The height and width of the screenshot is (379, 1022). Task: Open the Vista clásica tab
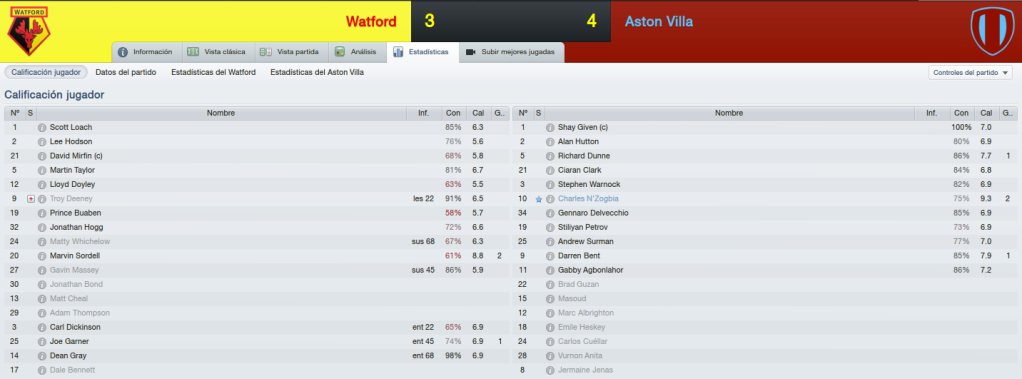point(216,52)
